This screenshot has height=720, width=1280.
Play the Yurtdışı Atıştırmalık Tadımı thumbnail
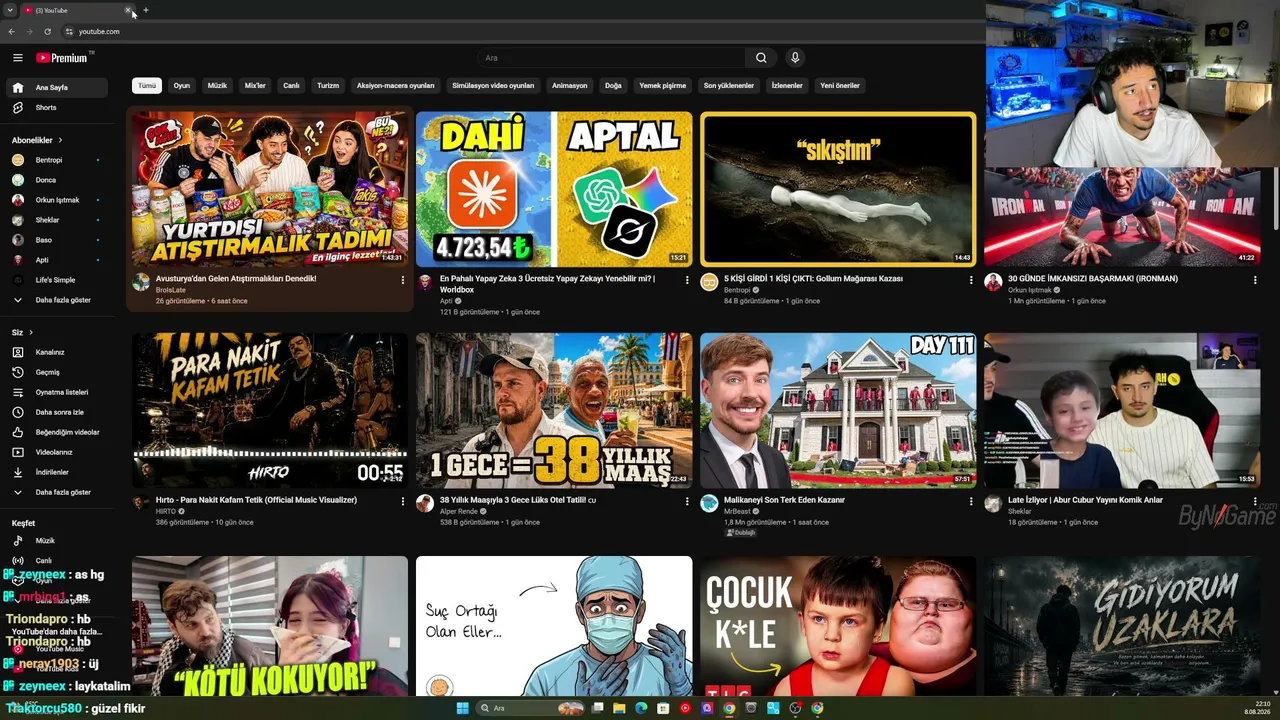coord(270,188)
